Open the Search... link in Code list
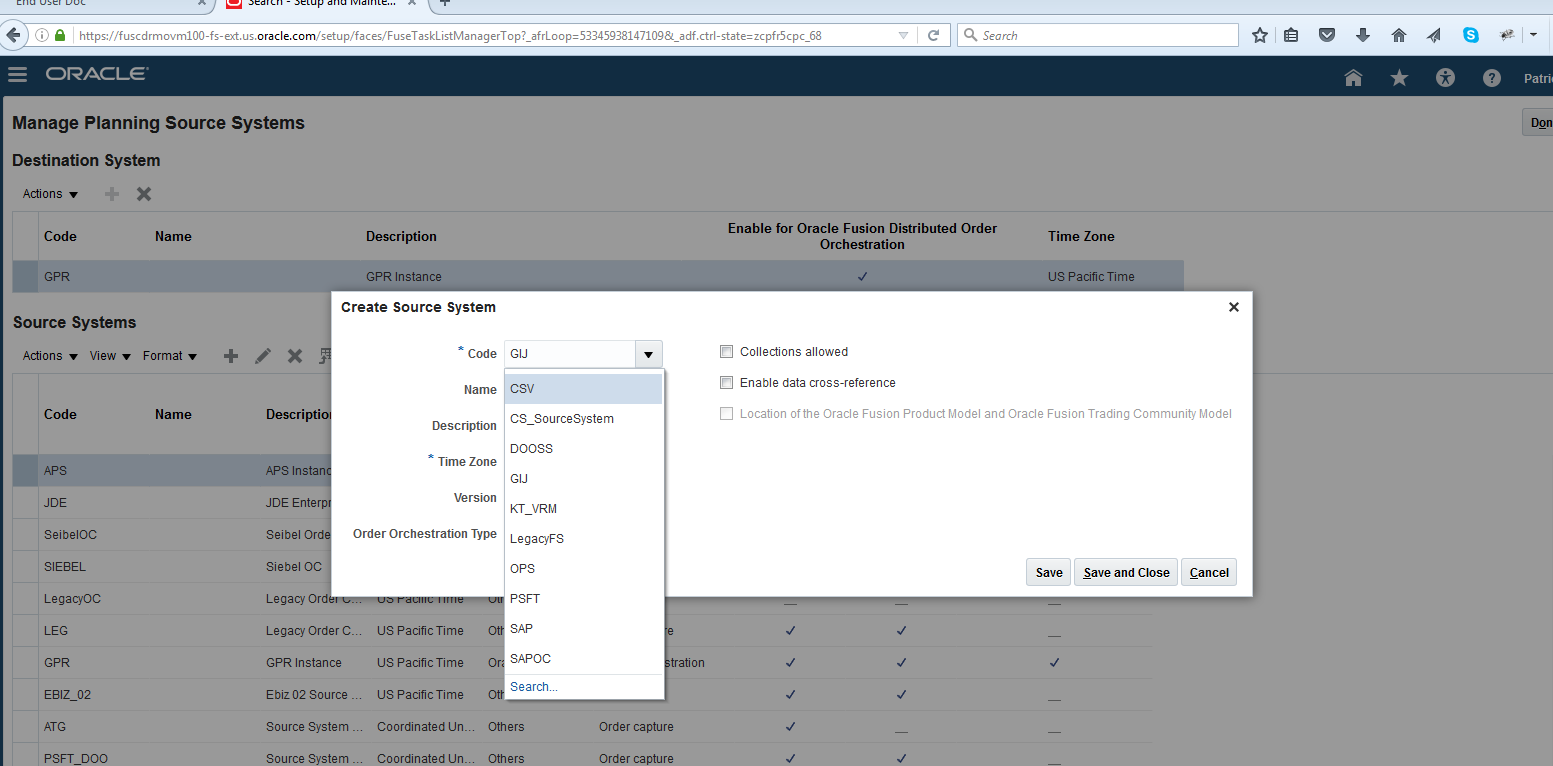This screenshot has height=766, width=1553. (x=534, y=687)
